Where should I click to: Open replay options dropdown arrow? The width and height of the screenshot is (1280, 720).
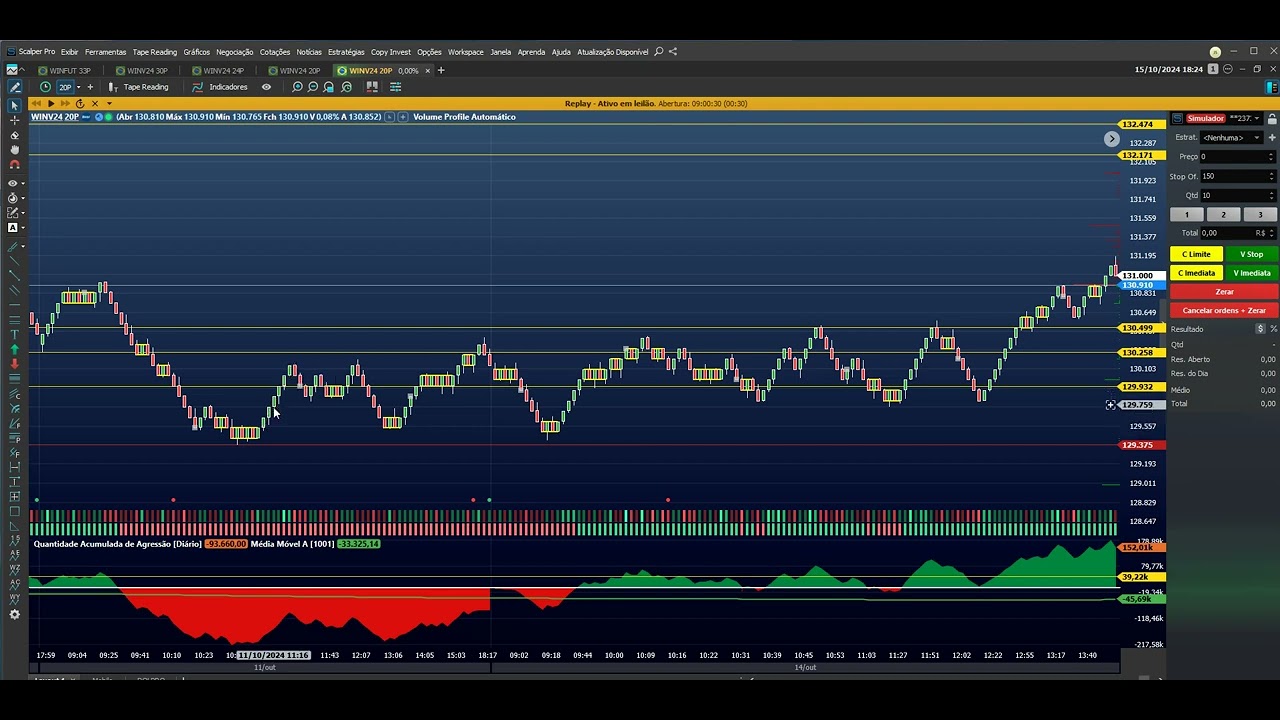pos(109,103)
